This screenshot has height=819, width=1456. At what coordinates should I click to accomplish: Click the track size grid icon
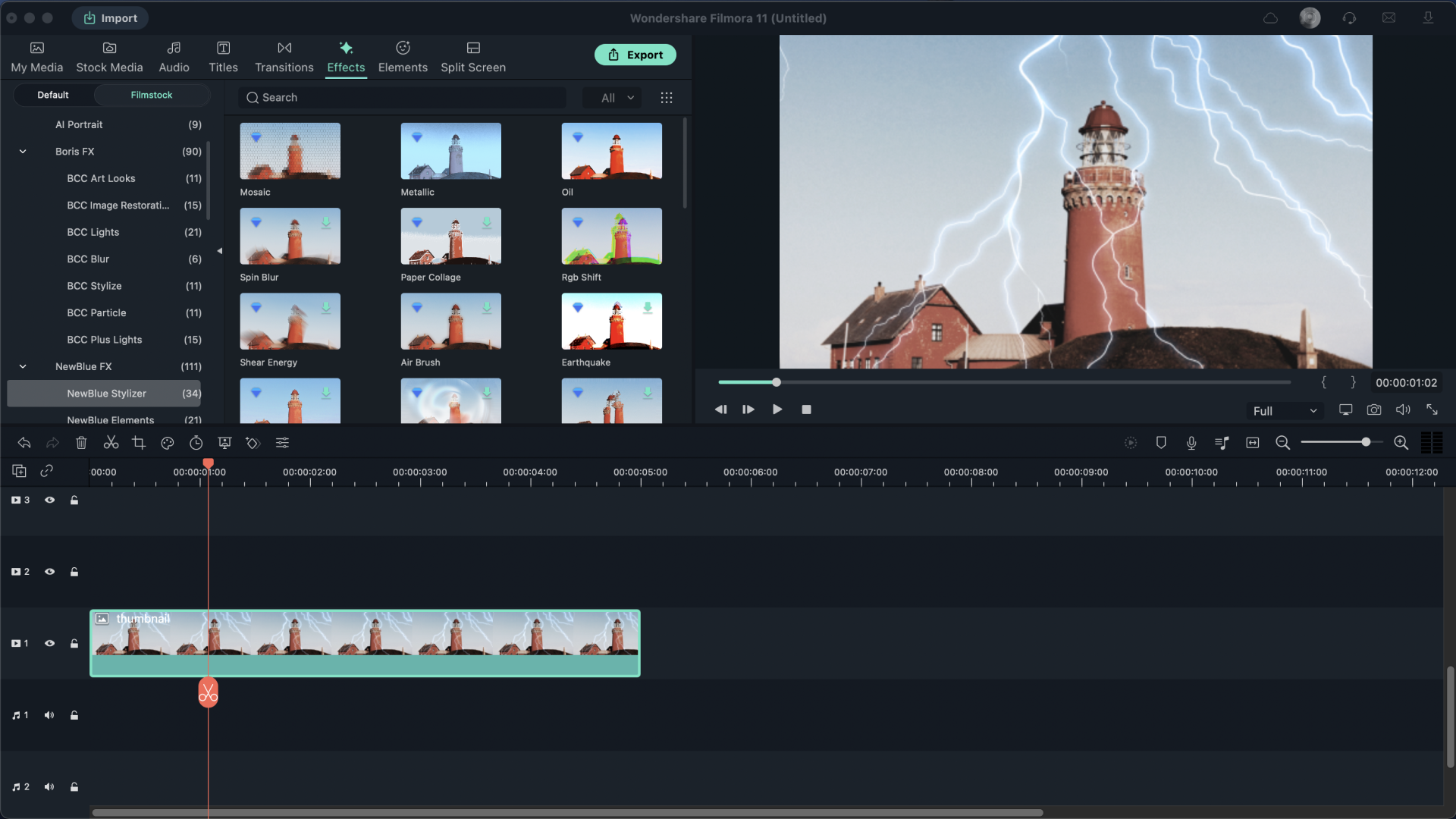pyautogui.click(x=1432, y=443)
